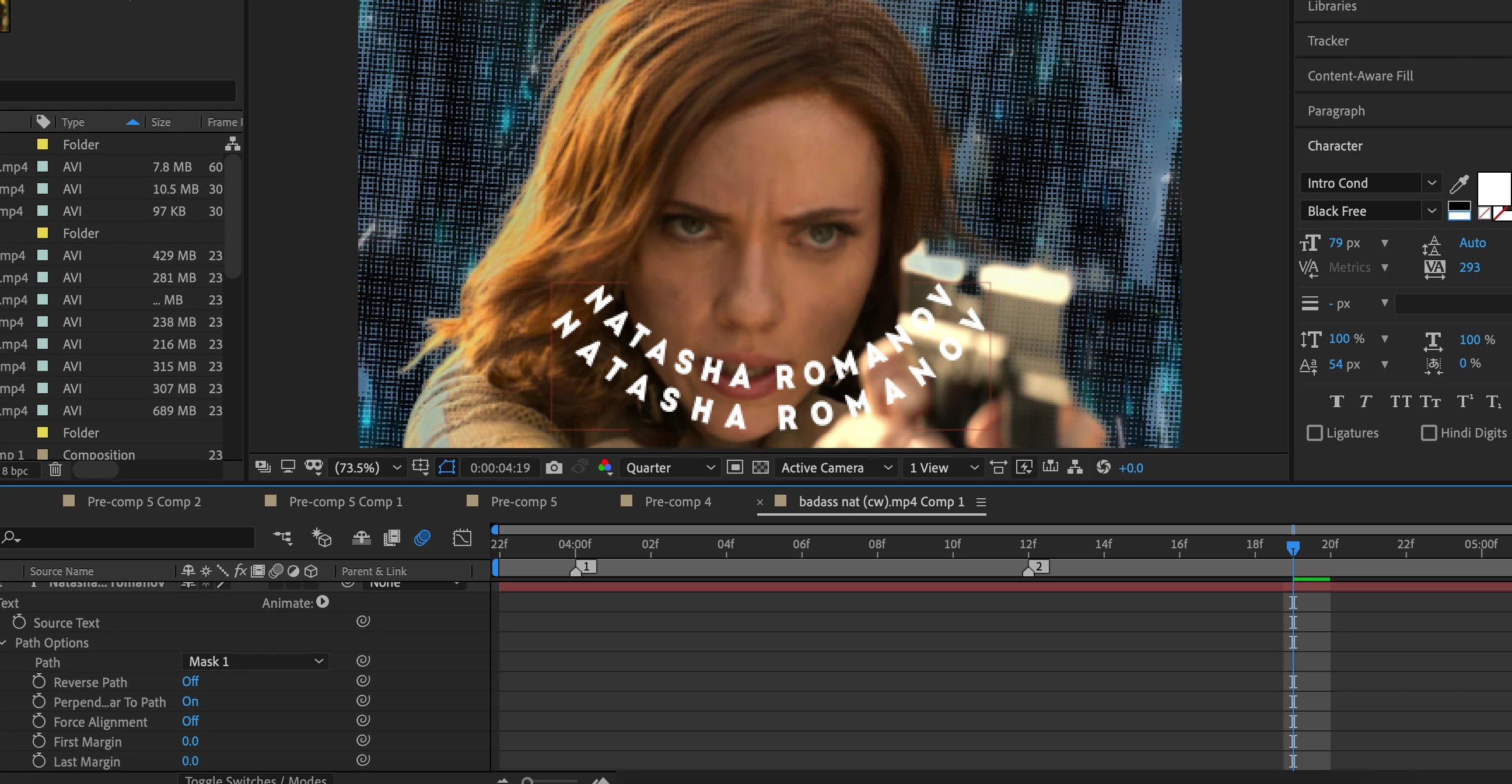Click the eyedropper in Character panel
The height and width of the screenshot is (784, 1512).
(x=1458, y=184)
